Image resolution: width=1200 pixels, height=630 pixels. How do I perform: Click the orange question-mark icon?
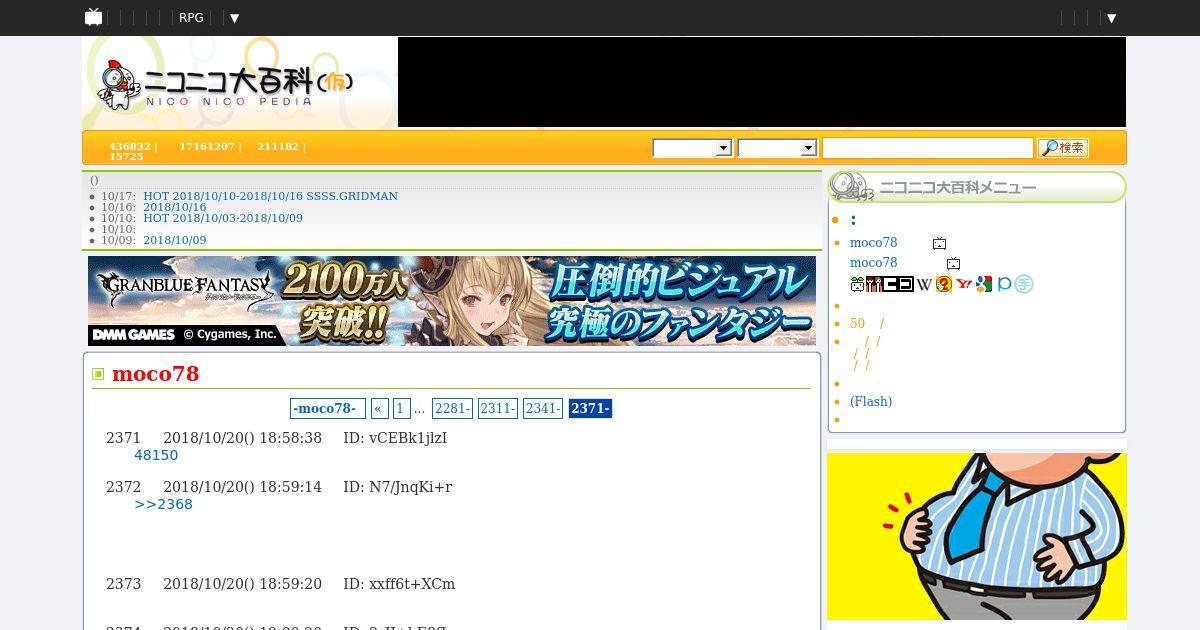tap(943, 284)
